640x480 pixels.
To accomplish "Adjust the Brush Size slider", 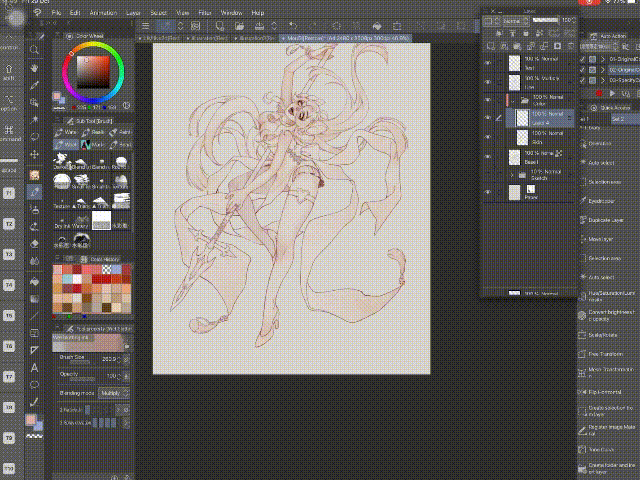I will pyautogui.click(x=86, y=362).
